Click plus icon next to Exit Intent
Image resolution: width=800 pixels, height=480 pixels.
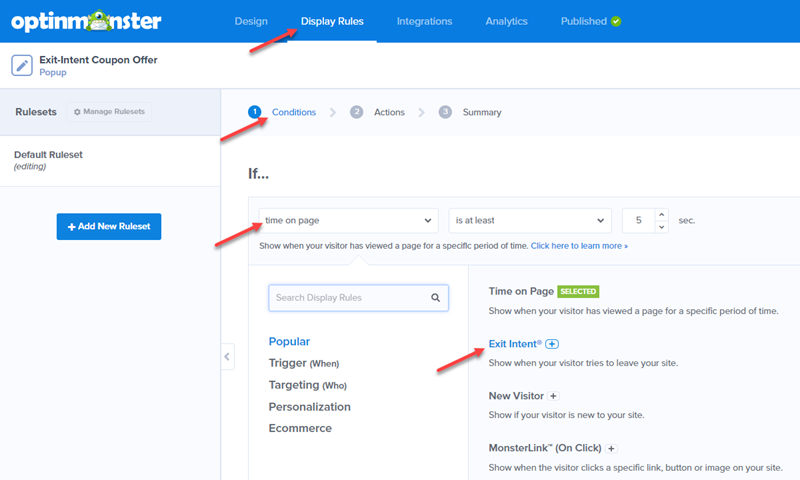[552, 344]
